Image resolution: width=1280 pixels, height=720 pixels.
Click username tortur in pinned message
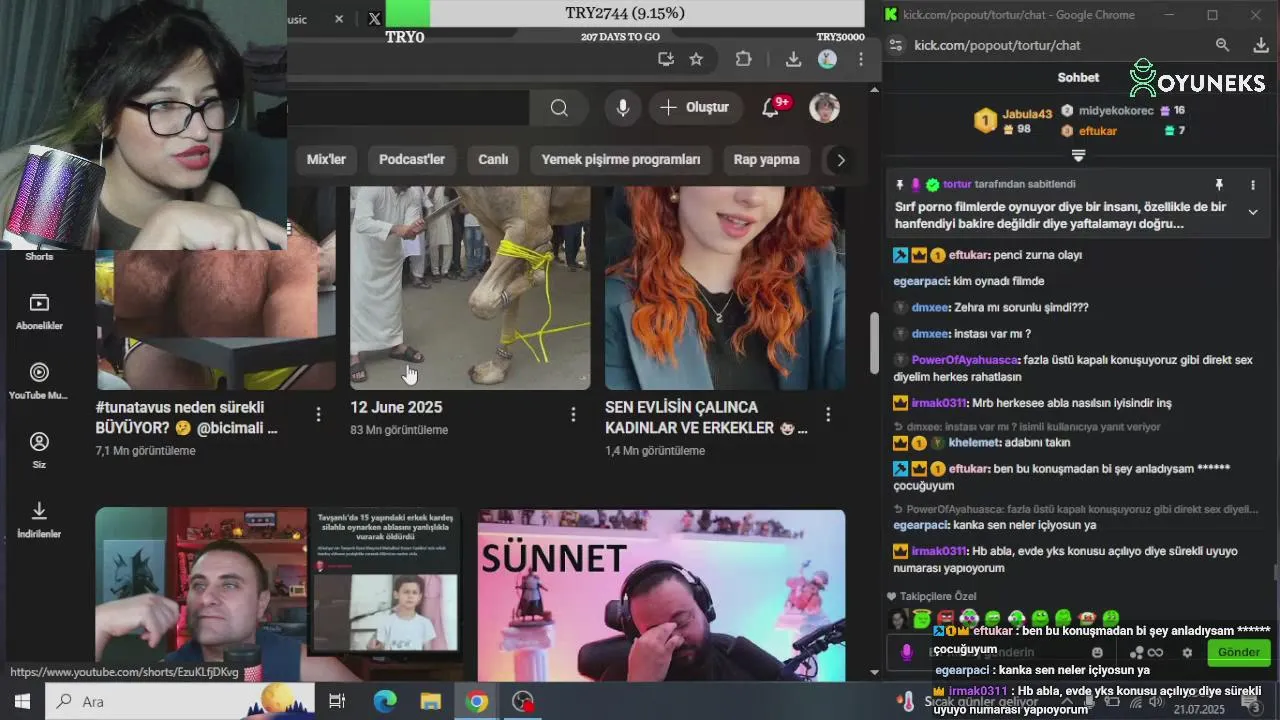957,185
